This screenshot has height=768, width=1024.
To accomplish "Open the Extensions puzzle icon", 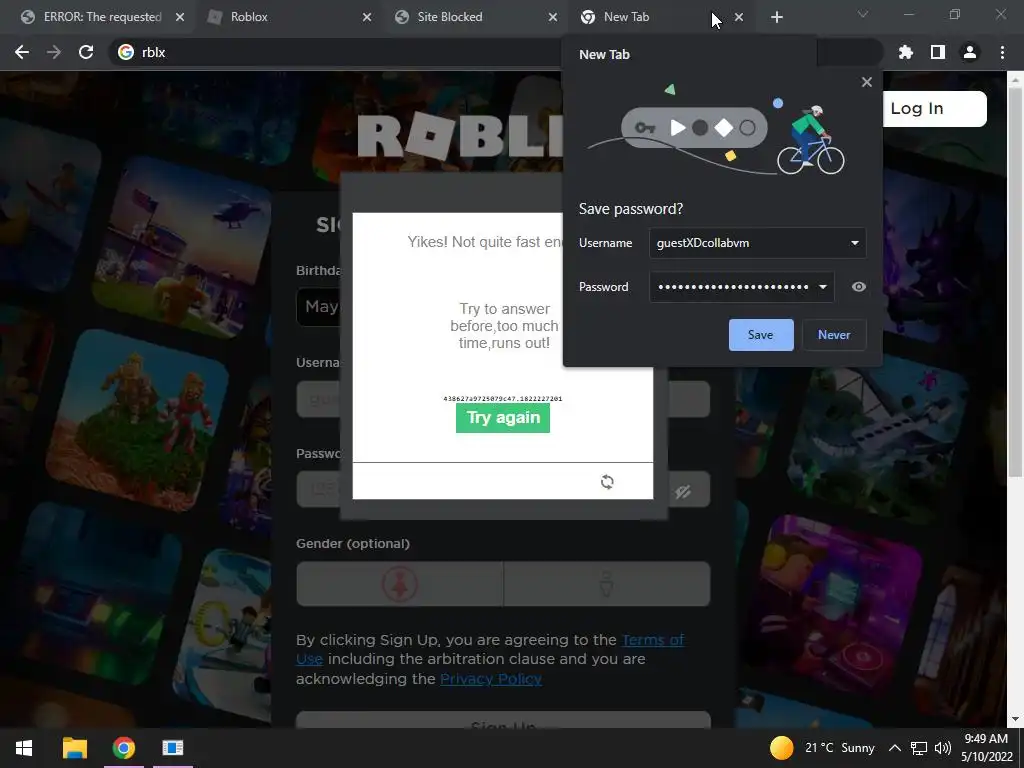I will 905,52.
